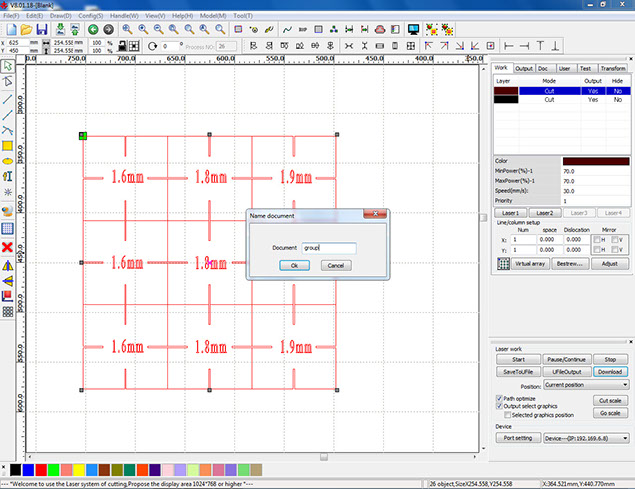Viewport: 635px width, 489px height.
Task: Click the vertical mirror triangle tool
Action: [x=7, y=281]
